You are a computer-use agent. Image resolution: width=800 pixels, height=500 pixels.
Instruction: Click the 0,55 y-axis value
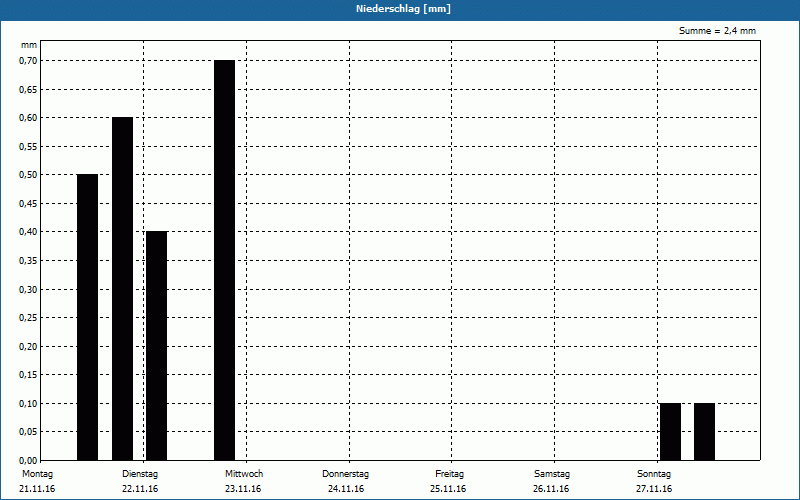[28, 146]
